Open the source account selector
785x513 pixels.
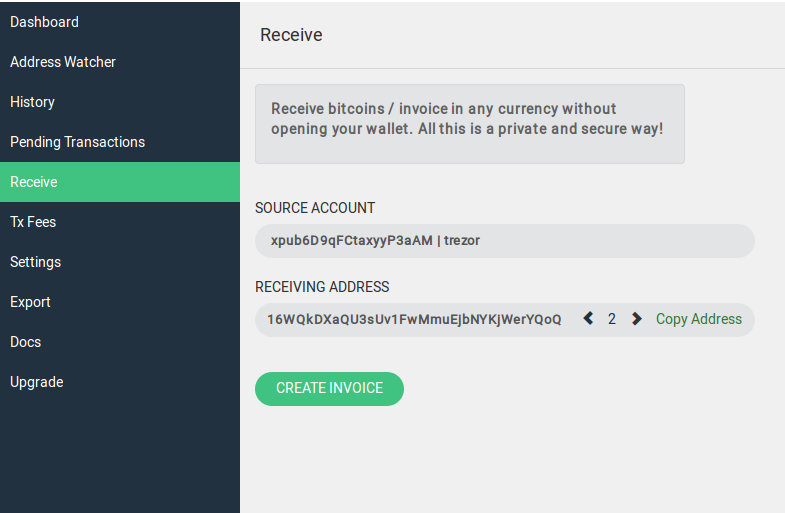pos(505,241)
